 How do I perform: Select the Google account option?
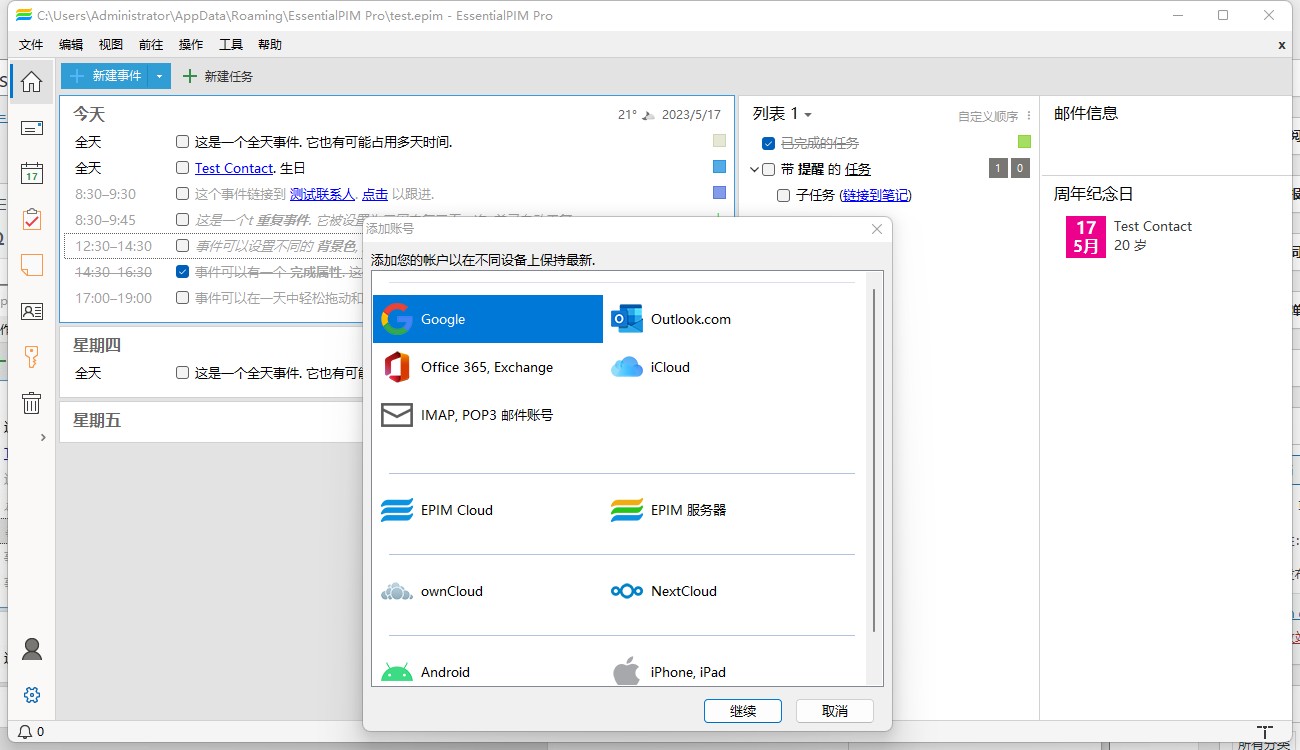(488, 319)
